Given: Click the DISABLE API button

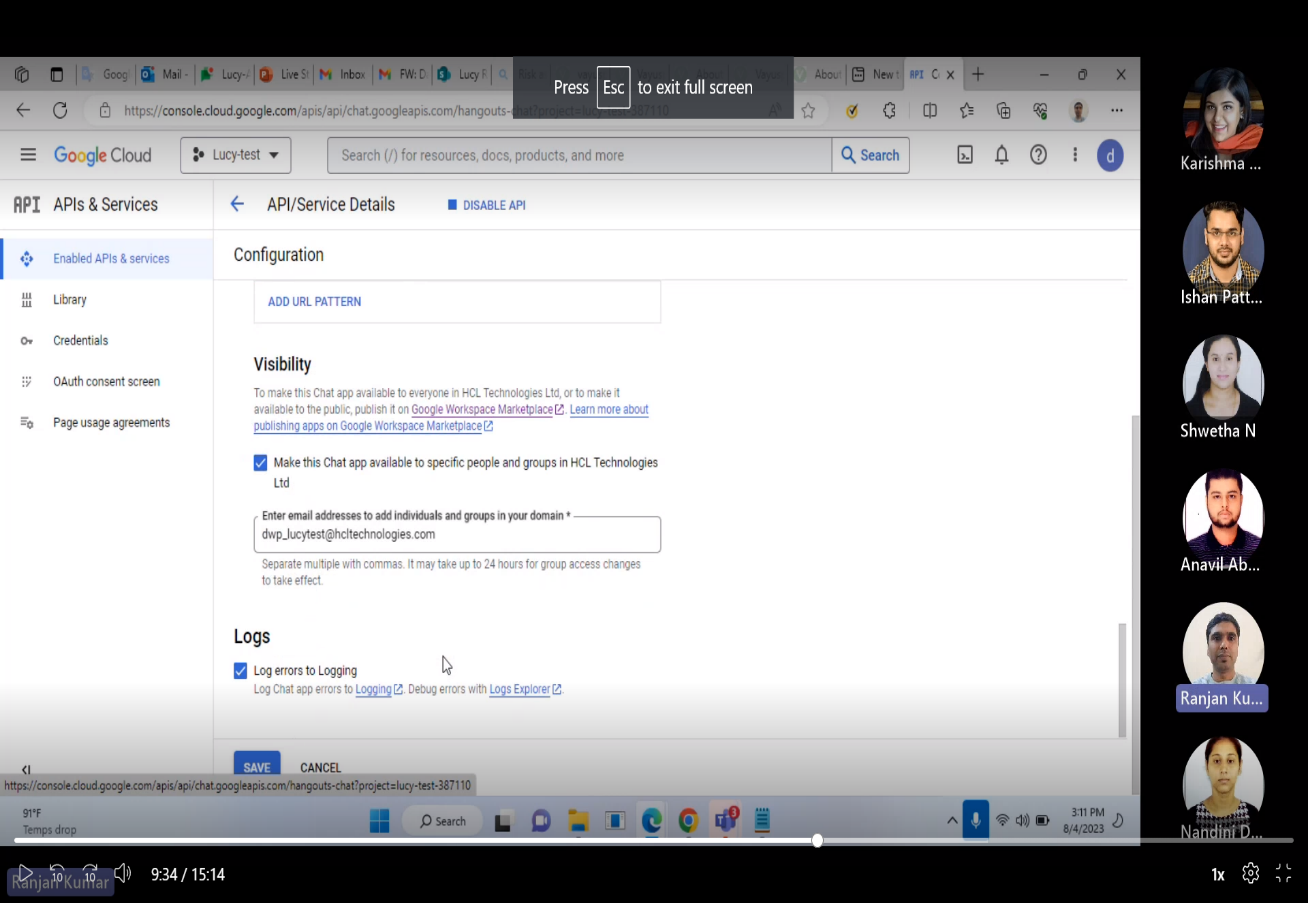Looking at the screenshot, I should coord(486,205).
